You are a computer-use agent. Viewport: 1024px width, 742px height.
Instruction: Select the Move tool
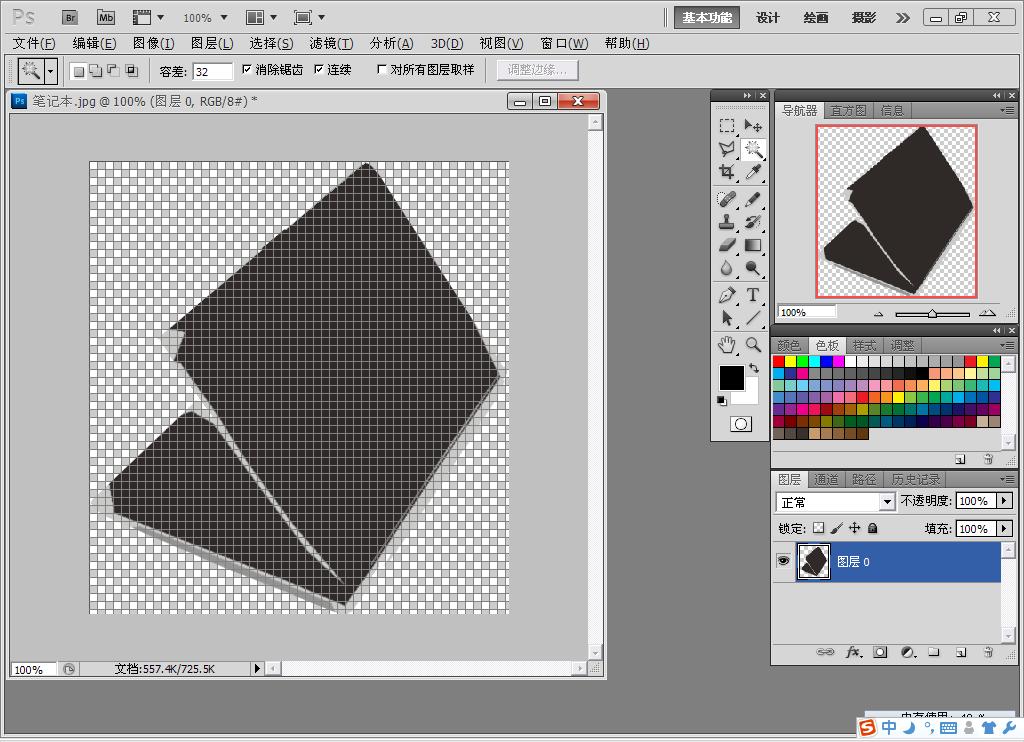pyautogui.click(x=753, y=125)
